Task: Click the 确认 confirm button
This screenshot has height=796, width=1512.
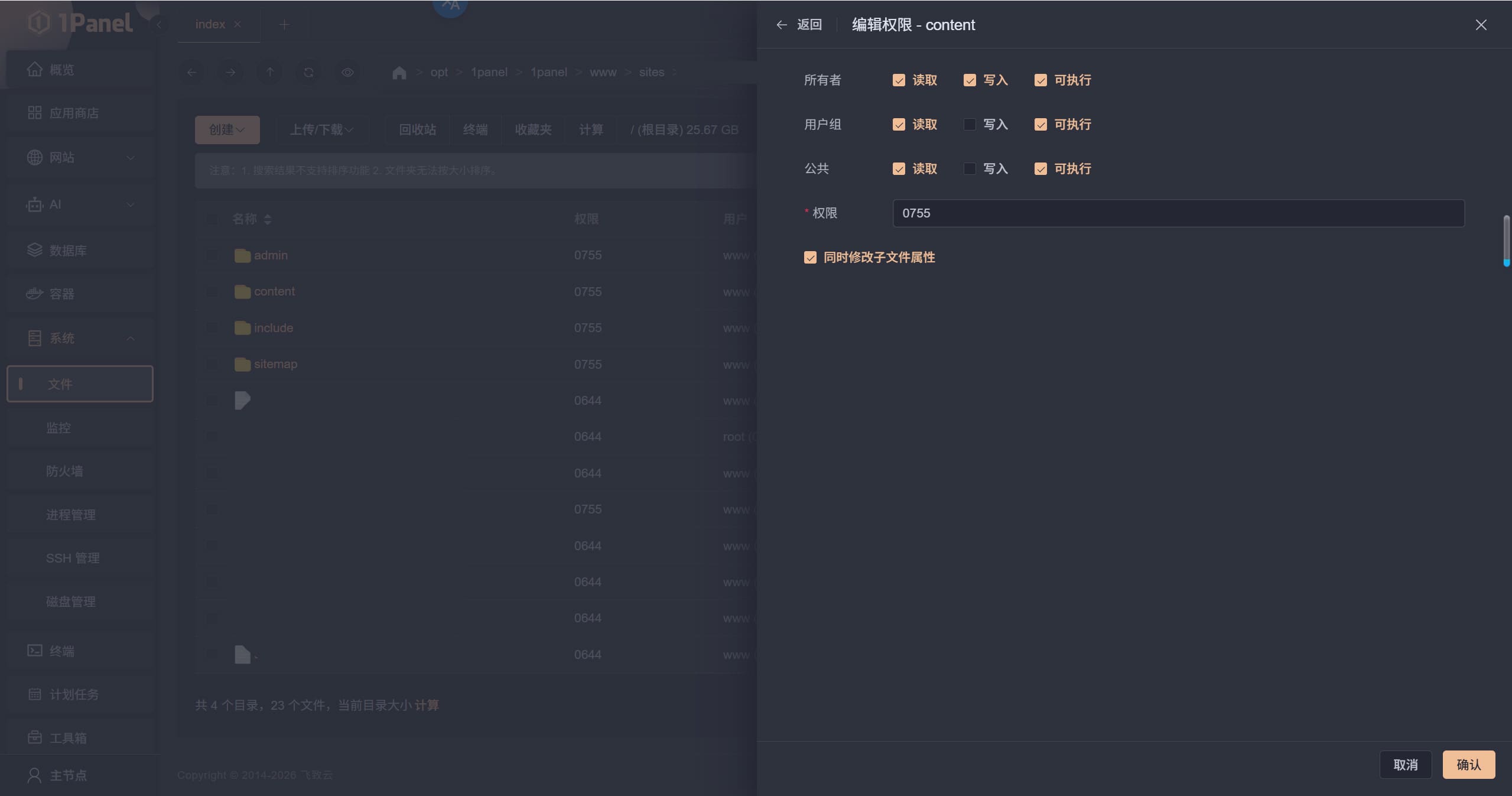Action: [1468, 765]
